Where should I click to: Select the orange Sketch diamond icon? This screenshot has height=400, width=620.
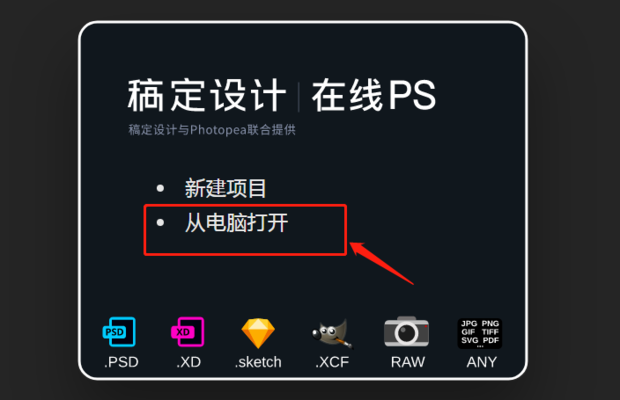coord(258,333)
